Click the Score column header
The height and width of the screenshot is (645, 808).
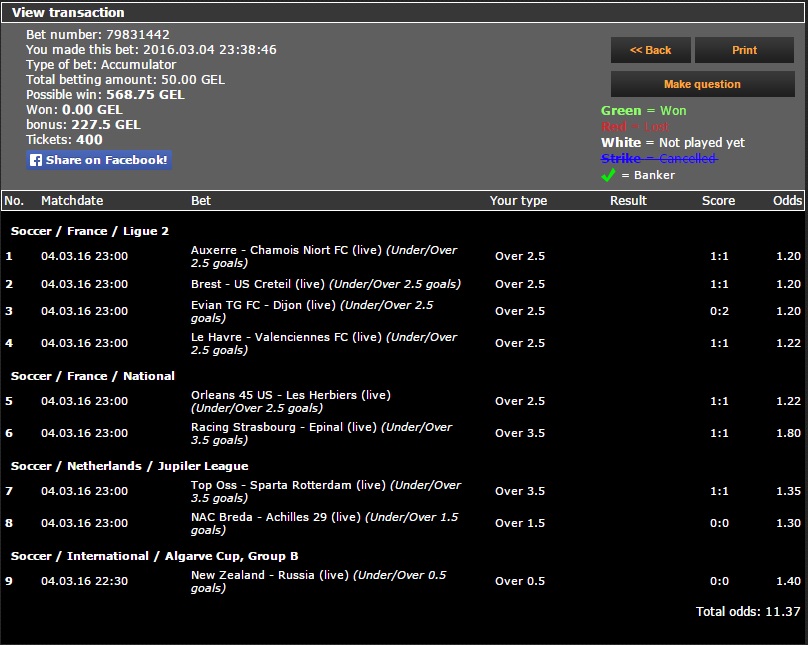[x=718, y=201]
